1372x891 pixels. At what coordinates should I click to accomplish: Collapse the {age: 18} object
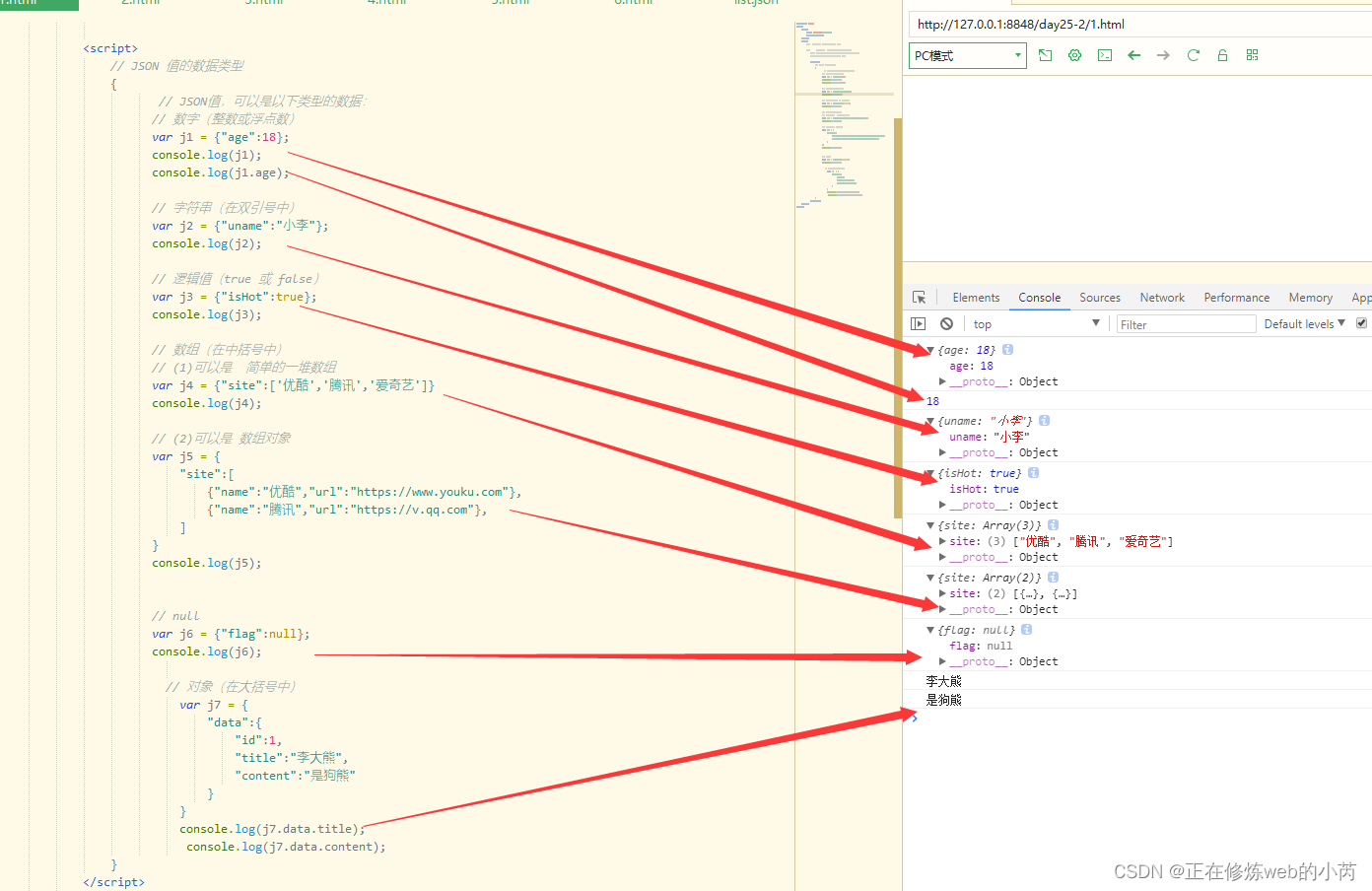click(x=930, y=350)
